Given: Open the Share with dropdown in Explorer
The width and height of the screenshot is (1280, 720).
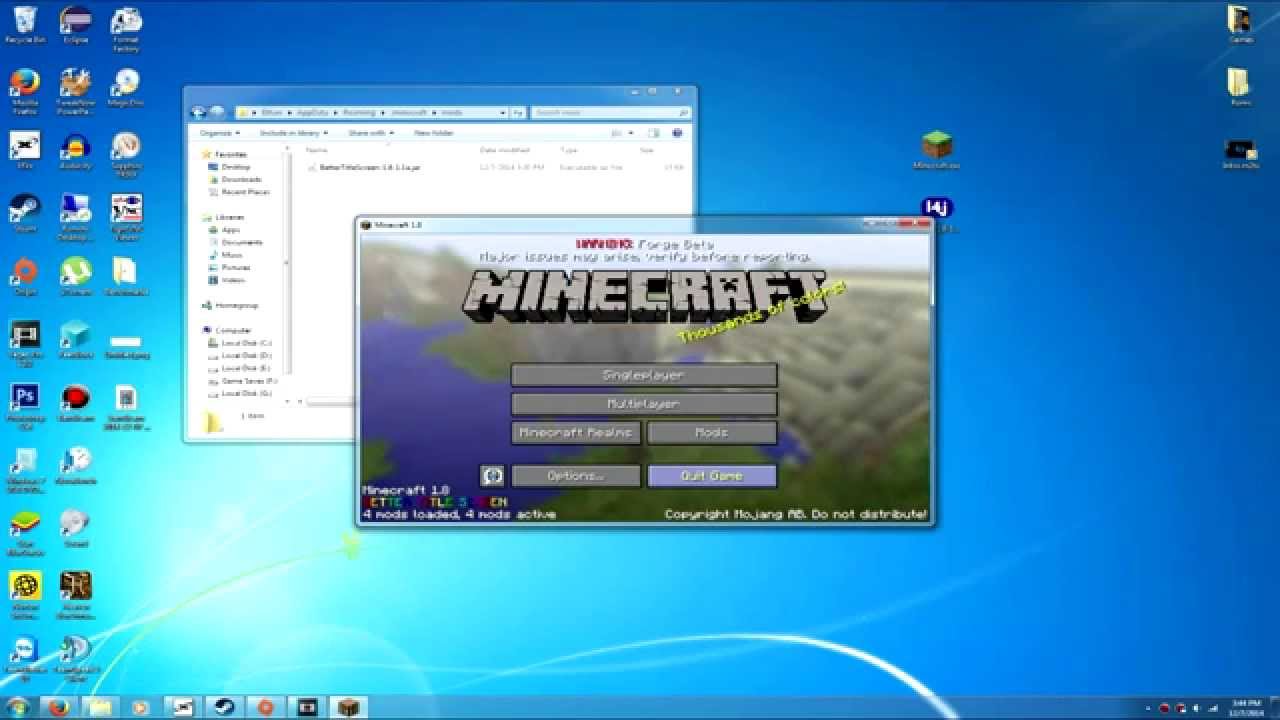Looking at the screenshot, I should (370, 132).
